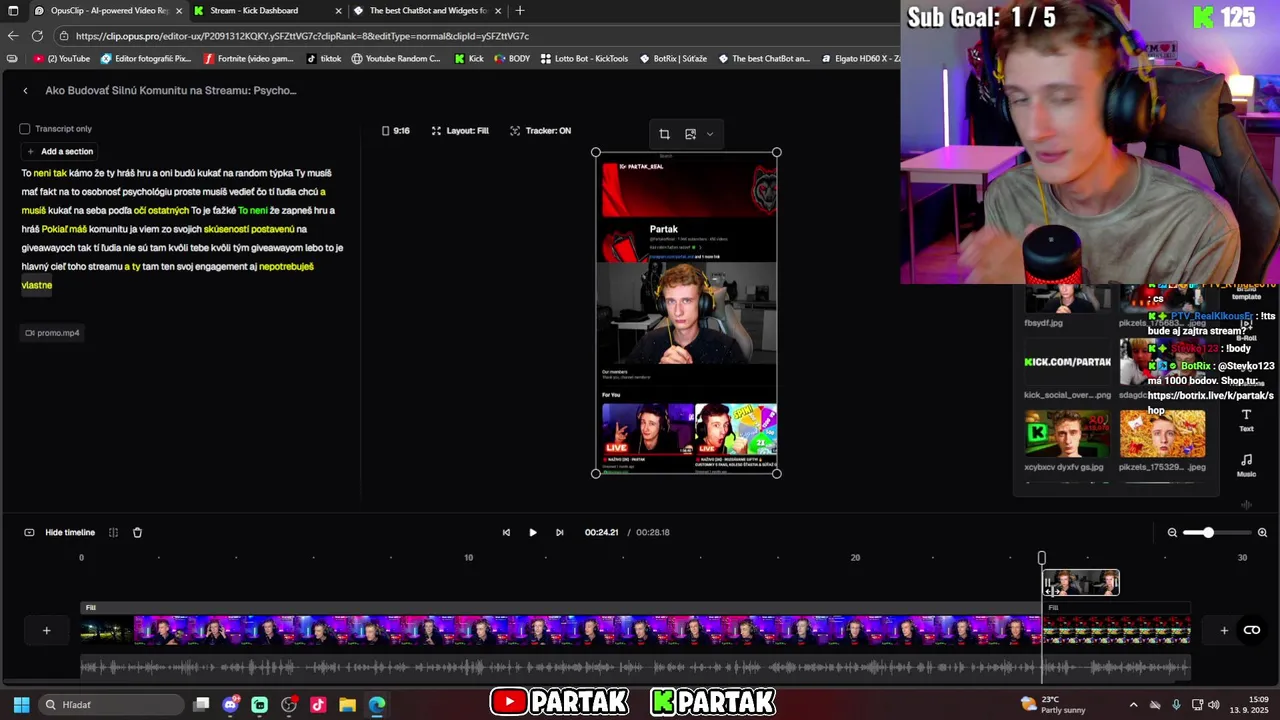Image resolution: width=1280 pixels, height=720 pixels.
Task: Click the browser back arrow
Action: [13, 36]
